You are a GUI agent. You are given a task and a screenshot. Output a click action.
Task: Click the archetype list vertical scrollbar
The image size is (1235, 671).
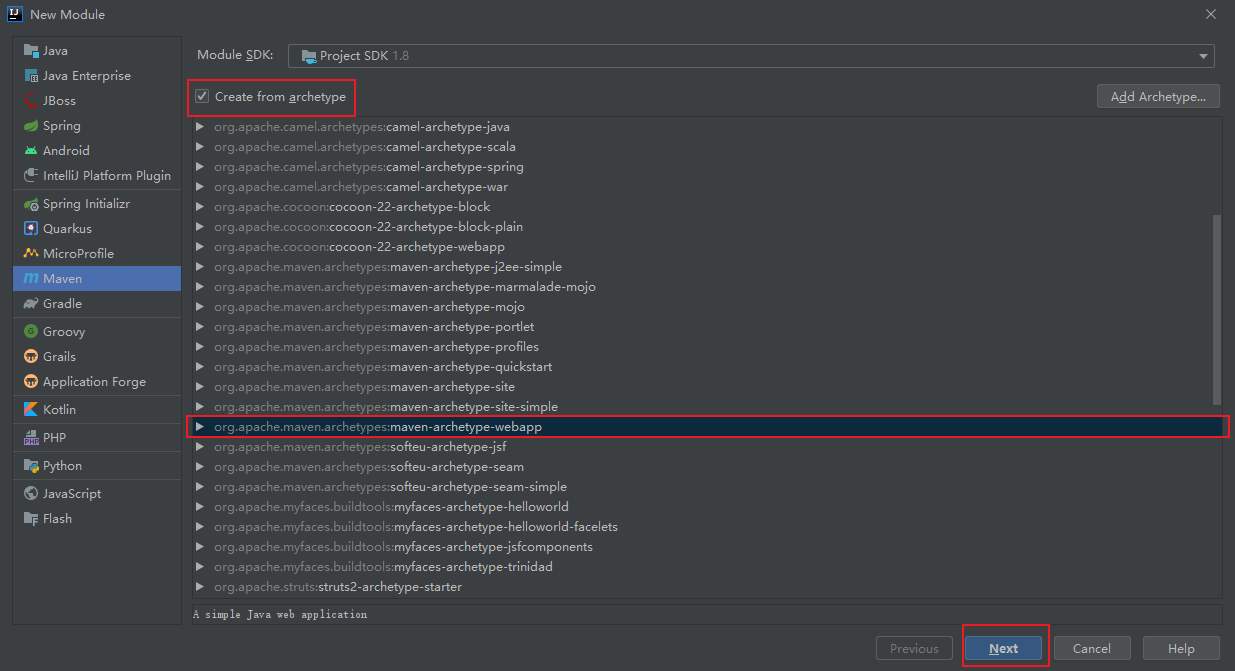(1216, 309)
